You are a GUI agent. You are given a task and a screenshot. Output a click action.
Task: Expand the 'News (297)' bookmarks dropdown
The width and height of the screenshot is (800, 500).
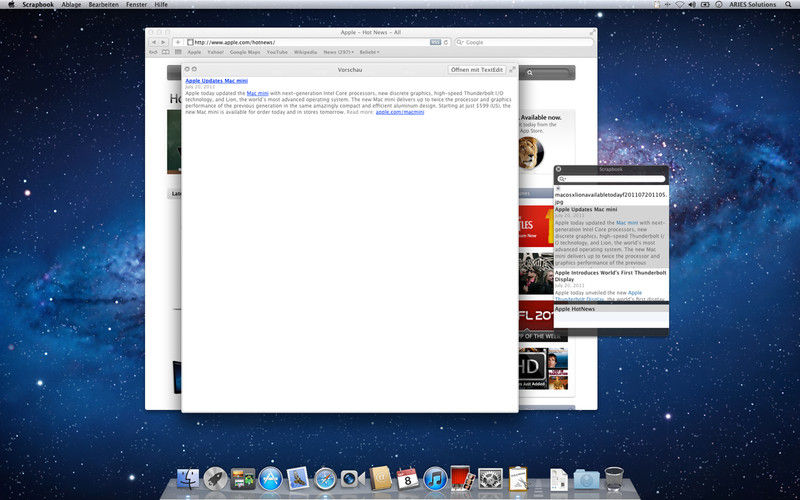[337, 52]
